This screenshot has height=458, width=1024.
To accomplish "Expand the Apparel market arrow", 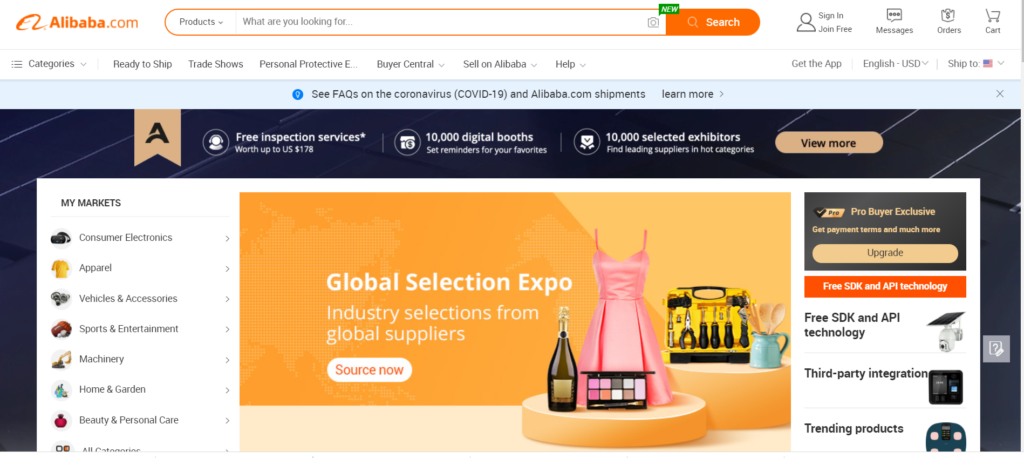I will coord(227,269).
